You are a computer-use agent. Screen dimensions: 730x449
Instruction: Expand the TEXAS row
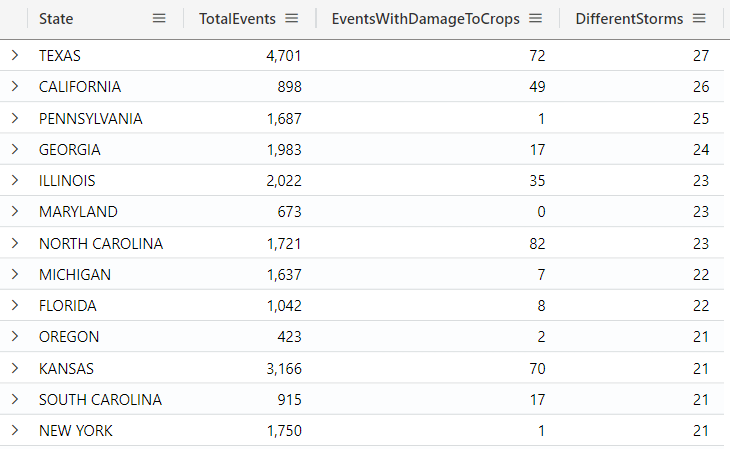[15, 55]
